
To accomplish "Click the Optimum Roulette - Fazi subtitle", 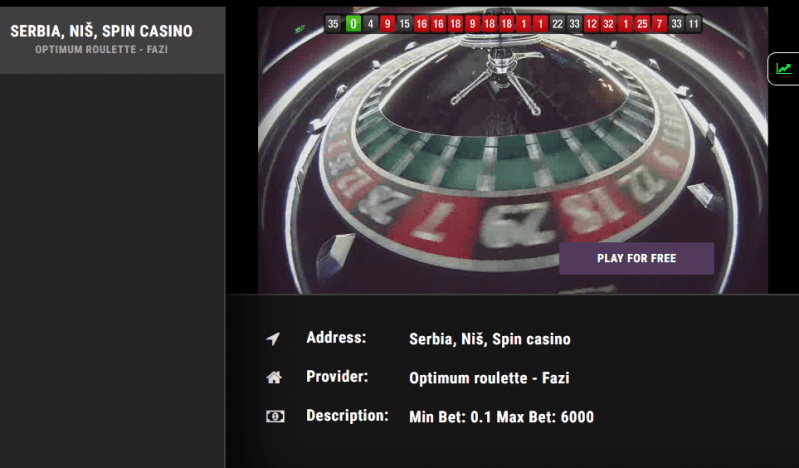I will click(x=101, y=49).
